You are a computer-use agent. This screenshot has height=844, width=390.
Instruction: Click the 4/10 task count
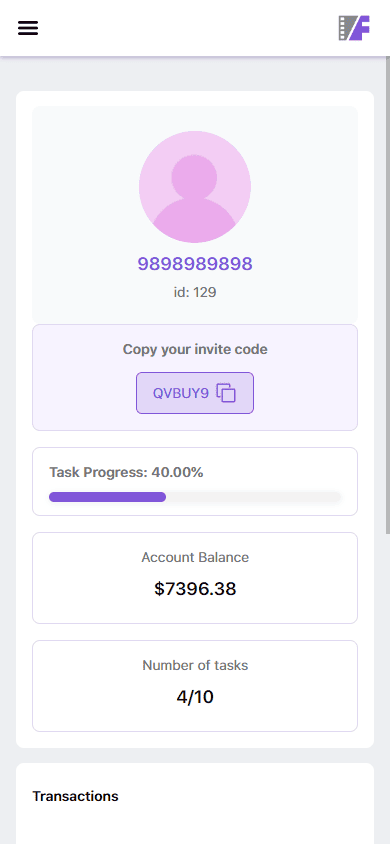click(195, 697)
